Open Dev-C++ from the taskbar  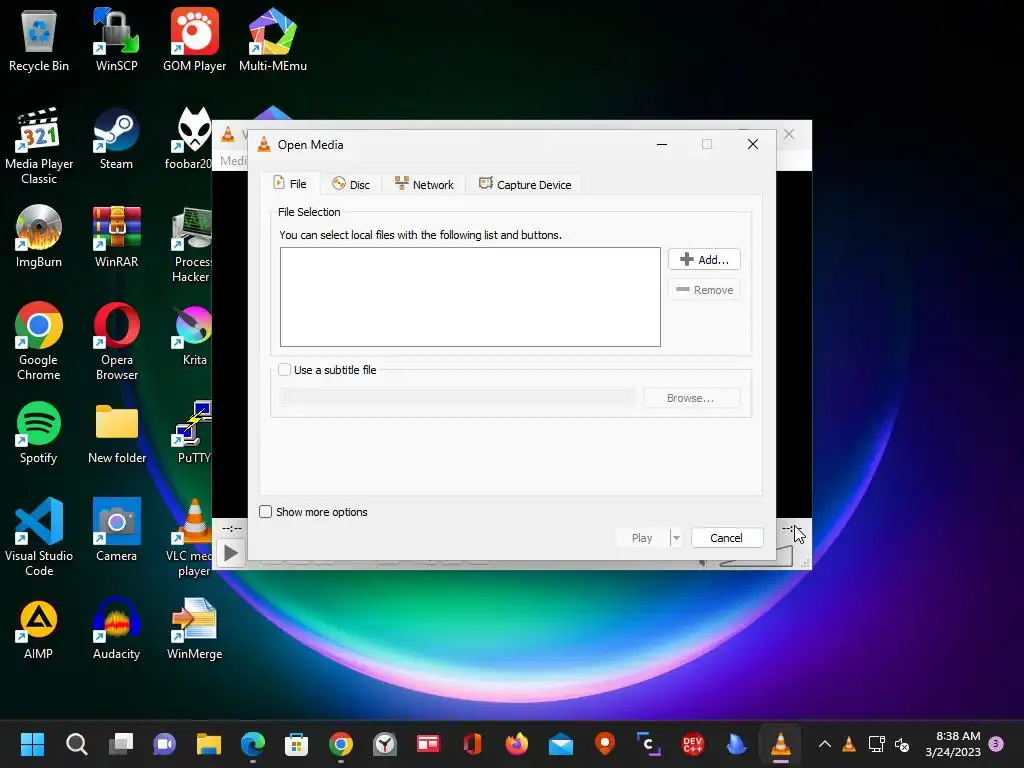[692, 744]
